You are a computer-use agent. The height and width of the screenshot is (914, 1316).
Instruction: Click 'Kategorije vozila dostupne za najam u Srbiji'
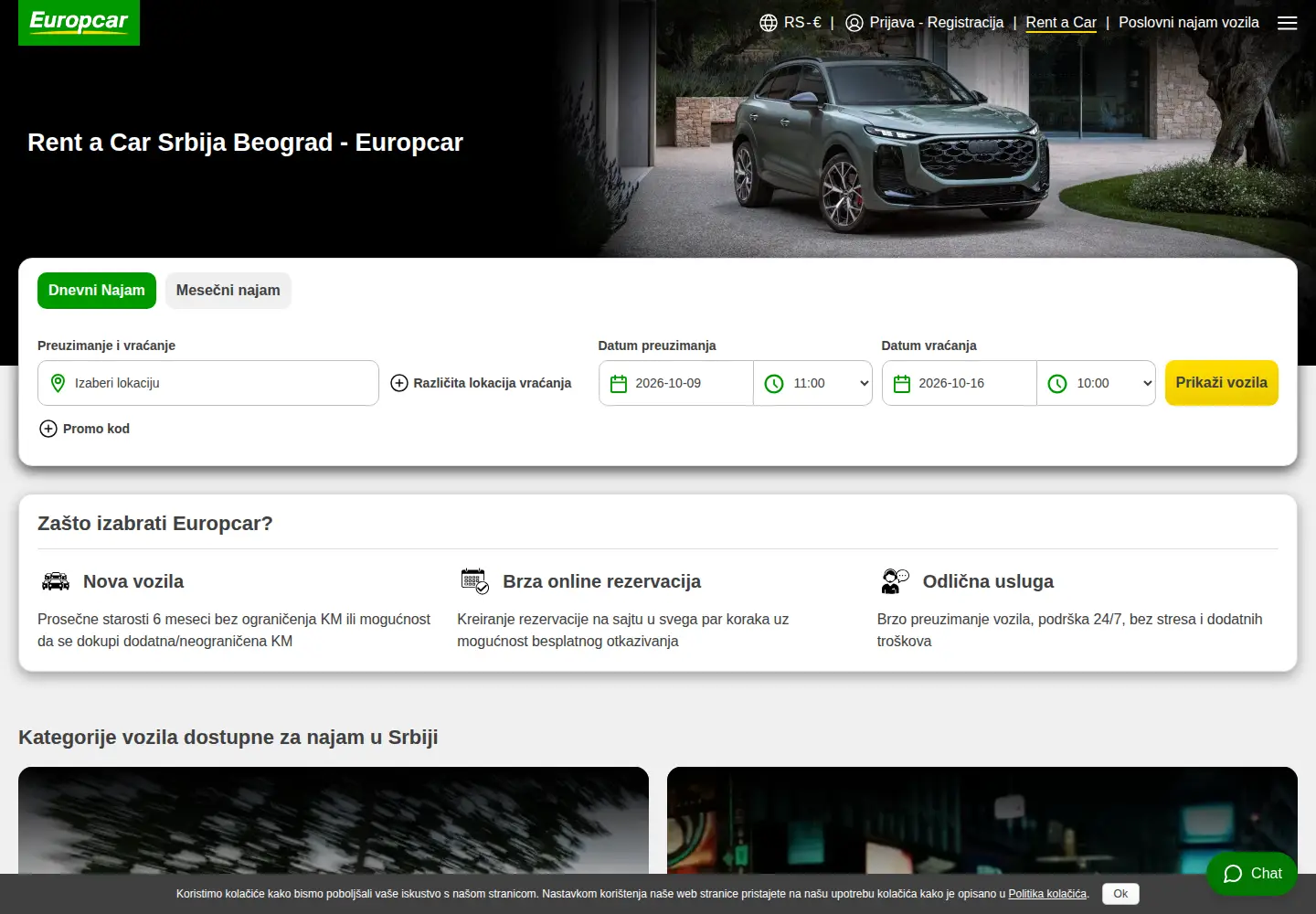coord(228,738)
